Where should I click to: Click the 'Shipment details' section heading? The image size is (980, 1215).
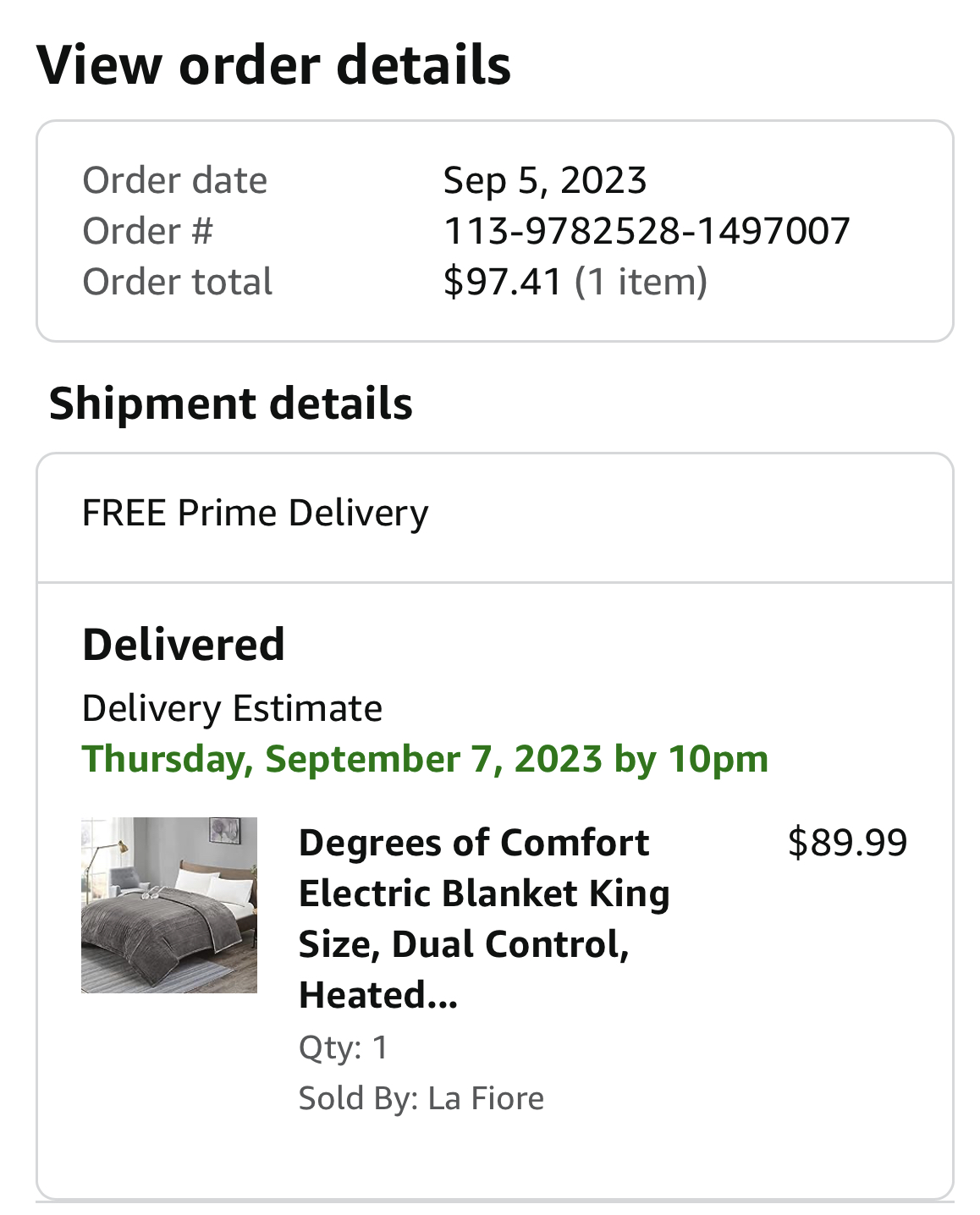(231, 404)
